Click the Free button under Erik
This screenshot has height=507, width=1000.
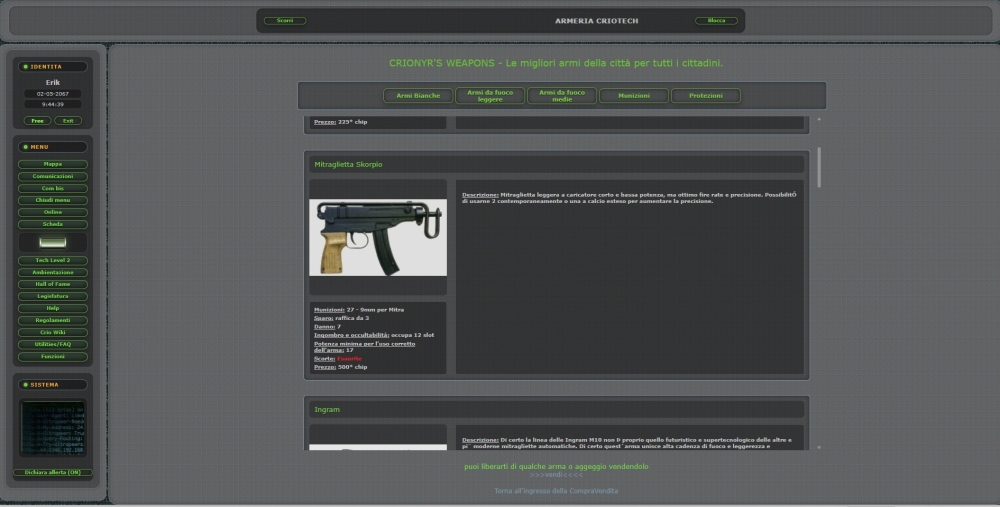click(x=38, y=121)
